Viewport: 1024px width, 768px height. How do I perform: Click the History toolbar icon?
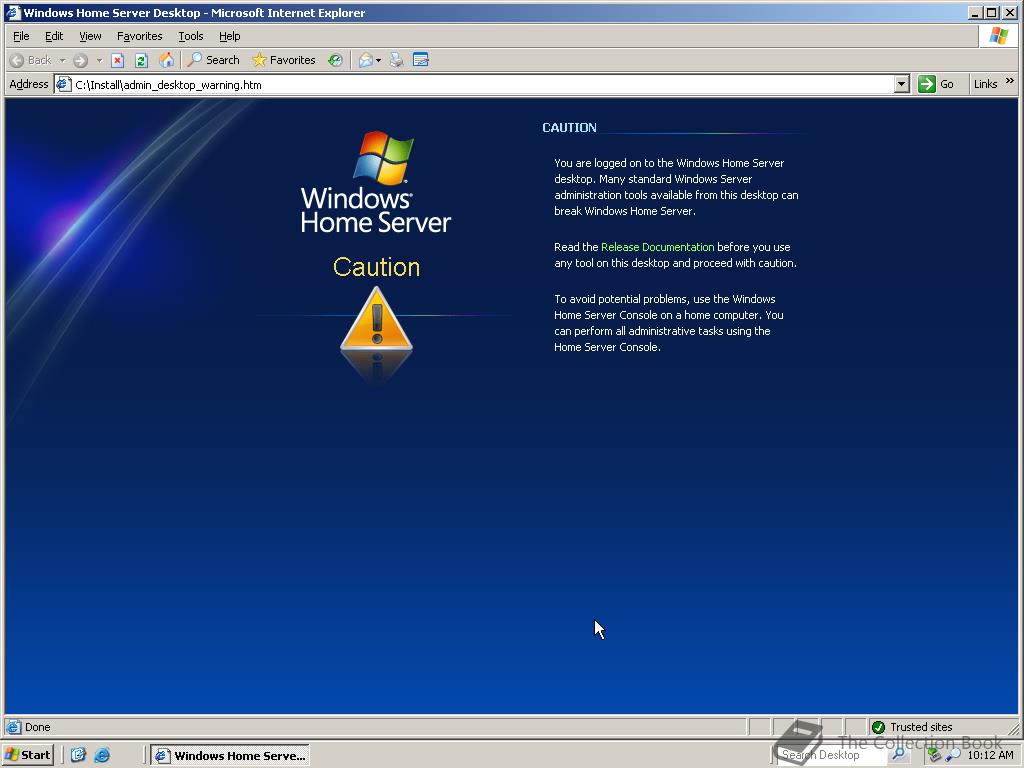[x=335, y=60]
